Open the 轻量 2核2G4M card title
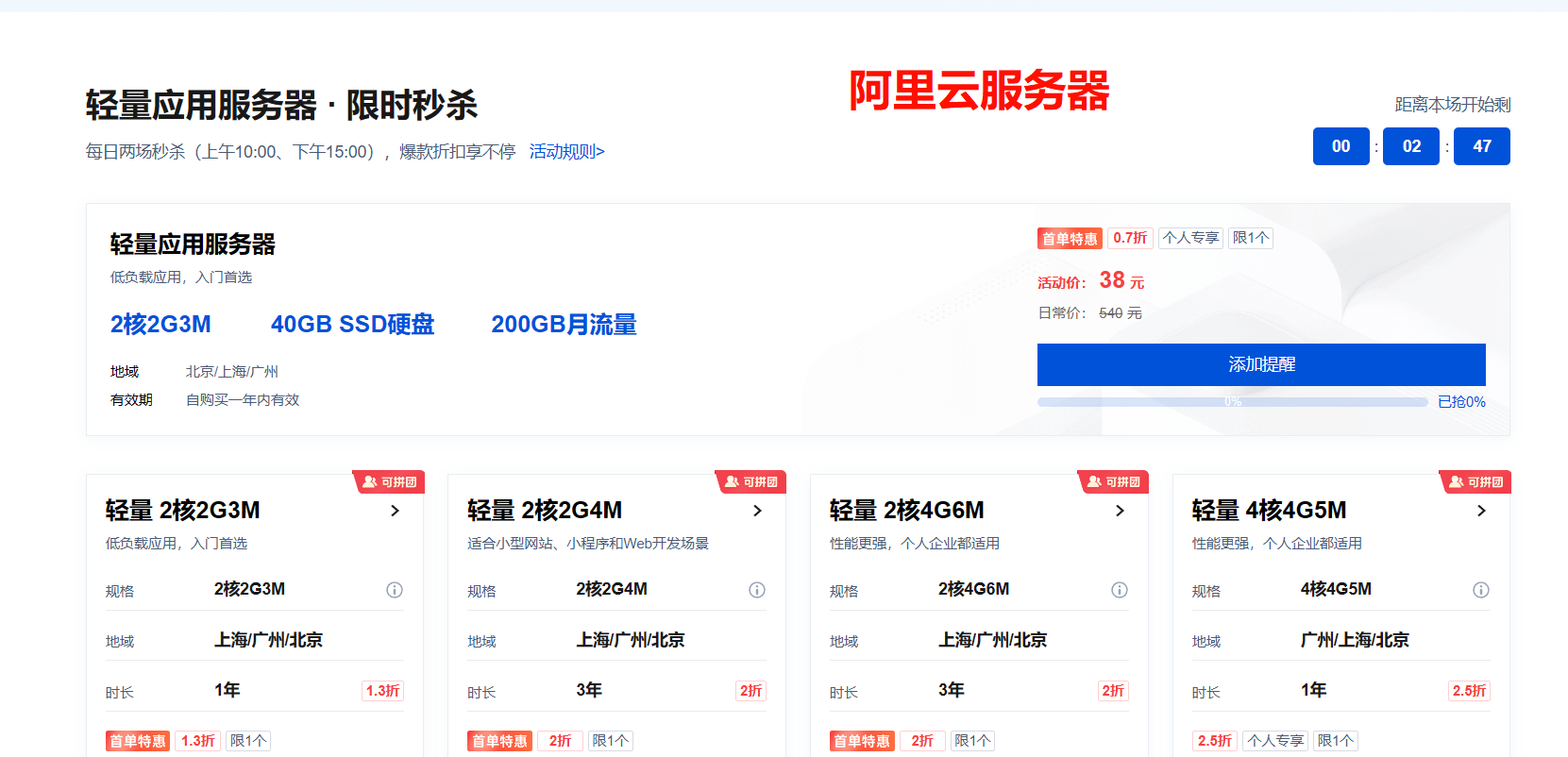The image size is (1568, 757). click(545, 511)
